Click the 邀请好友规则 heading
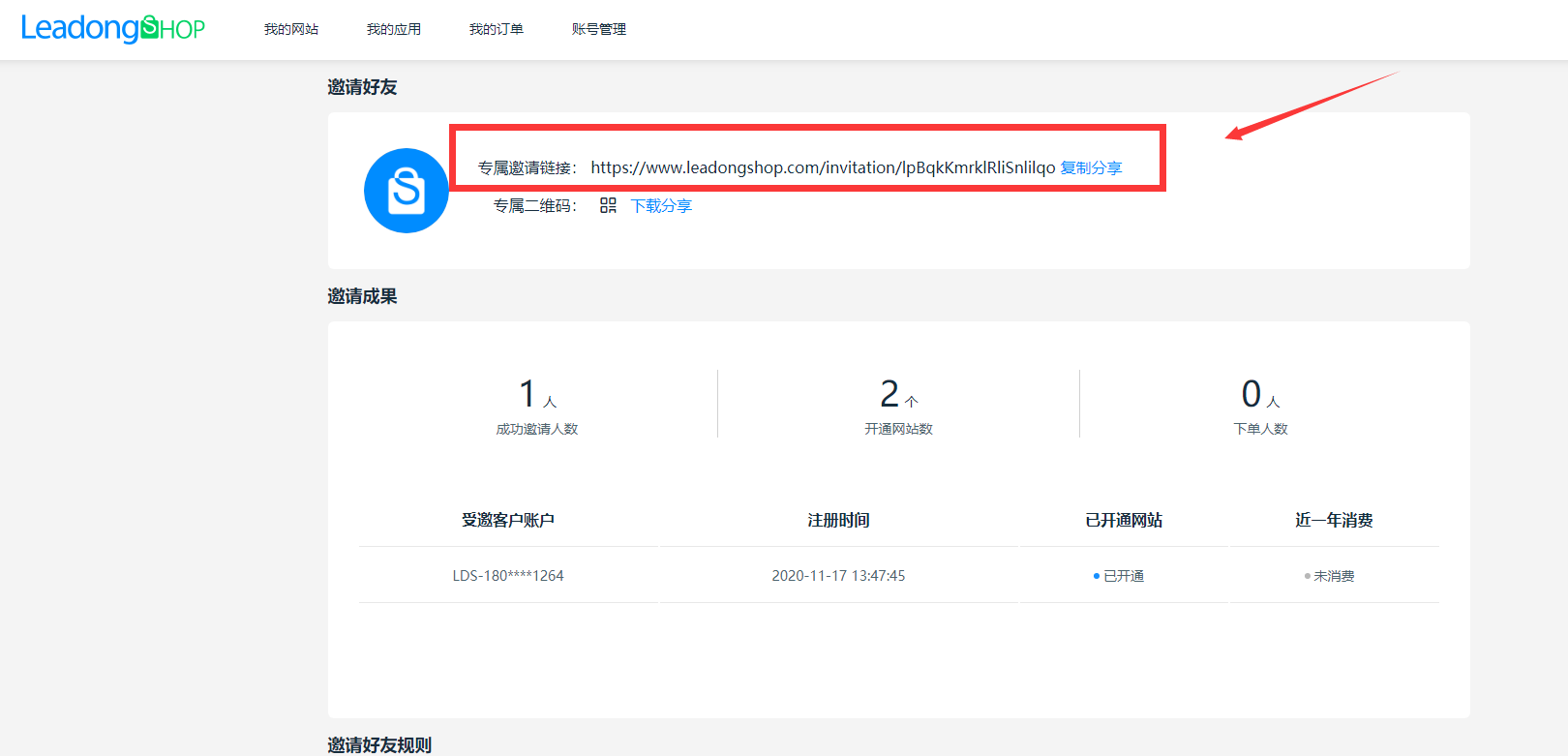The height and width of the screenshot is (756, 1568). coord(379,745)
